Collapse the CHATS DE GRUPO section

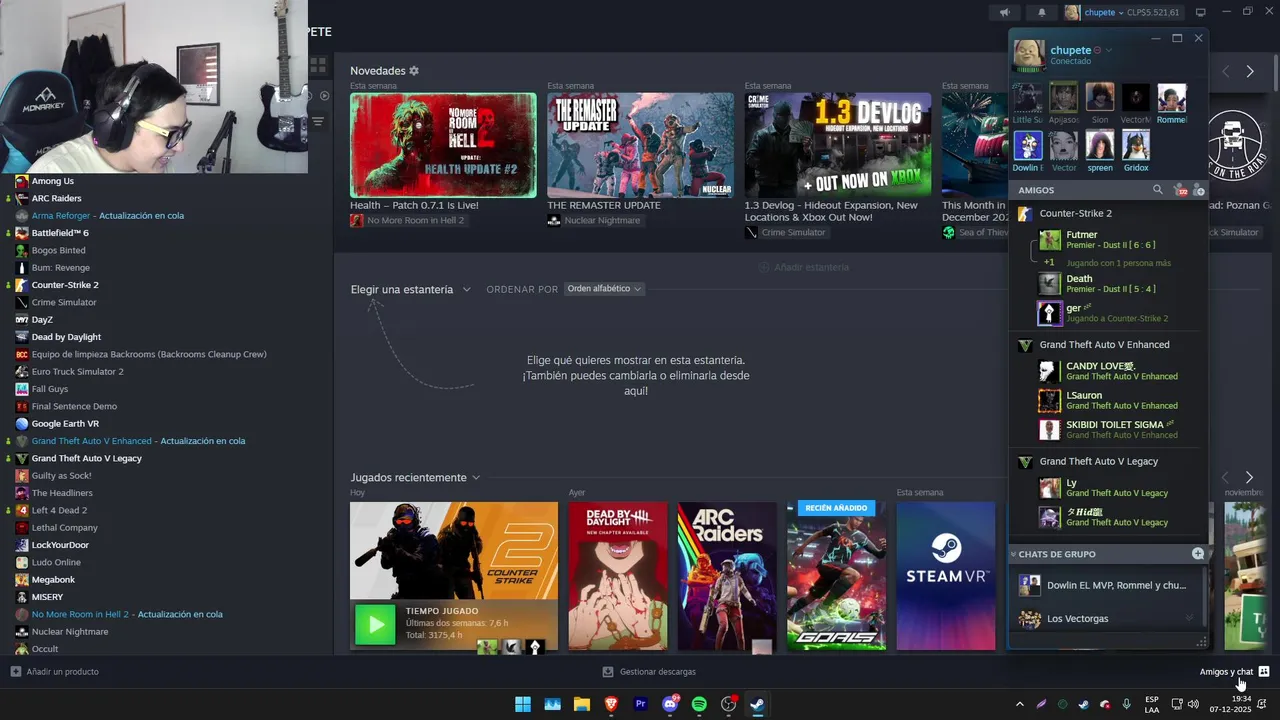[x=1013, y=554]
